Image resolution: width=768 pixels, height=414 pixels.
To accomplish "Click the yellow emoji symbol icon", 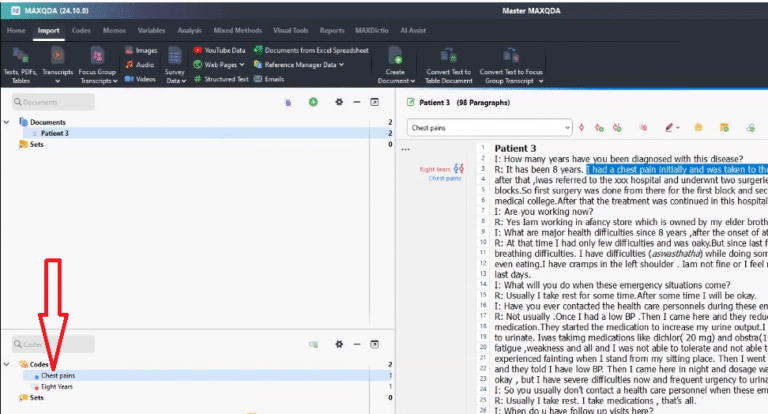I will point(698,127).
